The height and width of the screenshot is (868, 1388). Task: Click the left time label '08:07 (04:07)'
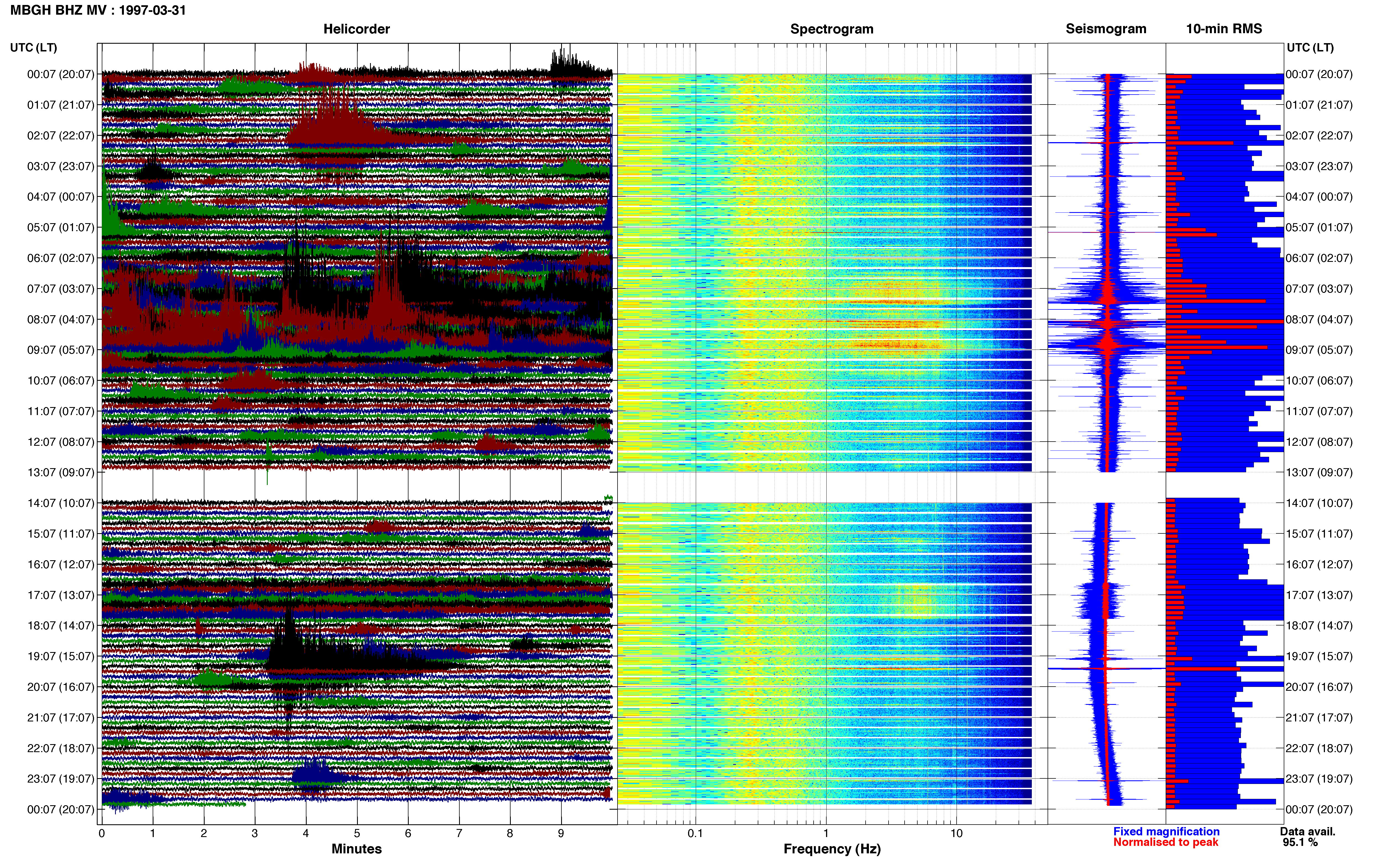[x=60, y=319]
